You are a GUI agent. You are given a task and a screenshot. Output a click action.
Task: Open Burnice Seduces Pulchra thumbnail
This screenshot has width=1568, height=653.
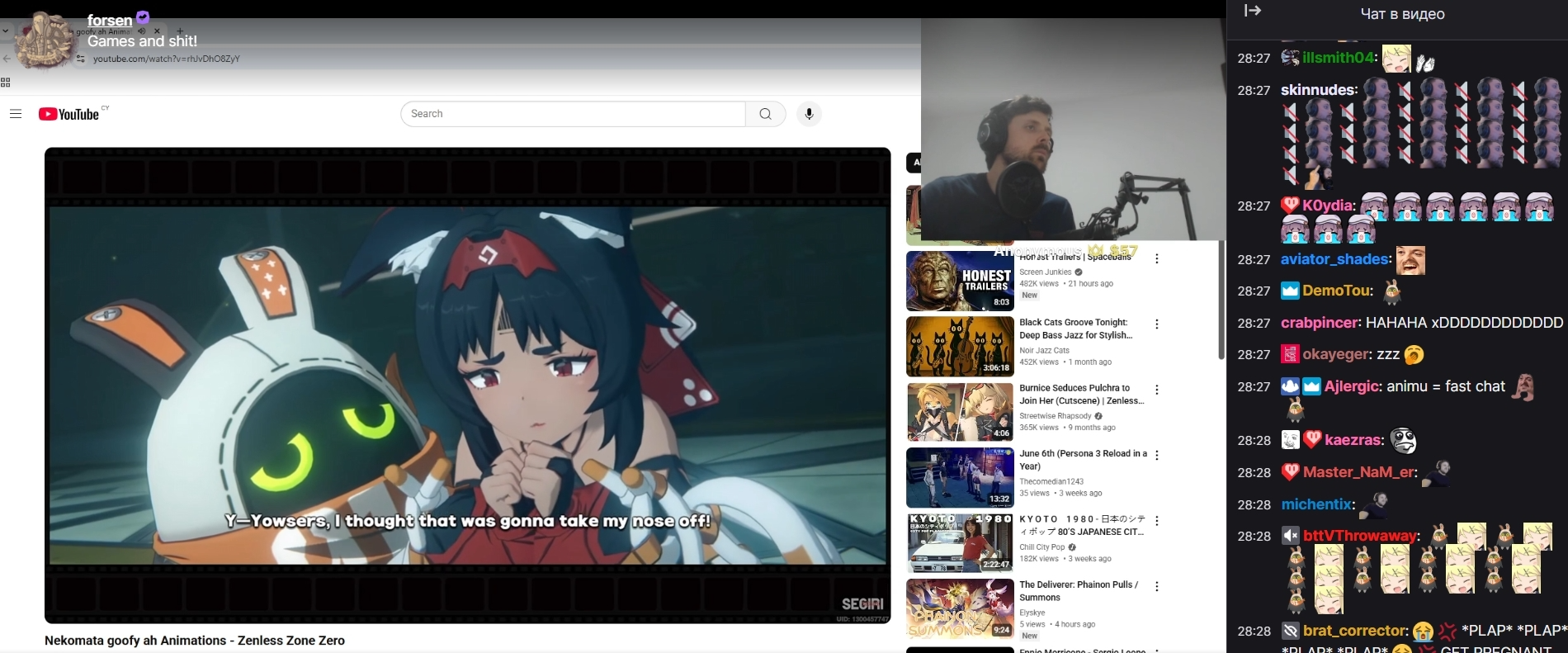[x=960, y=412]
